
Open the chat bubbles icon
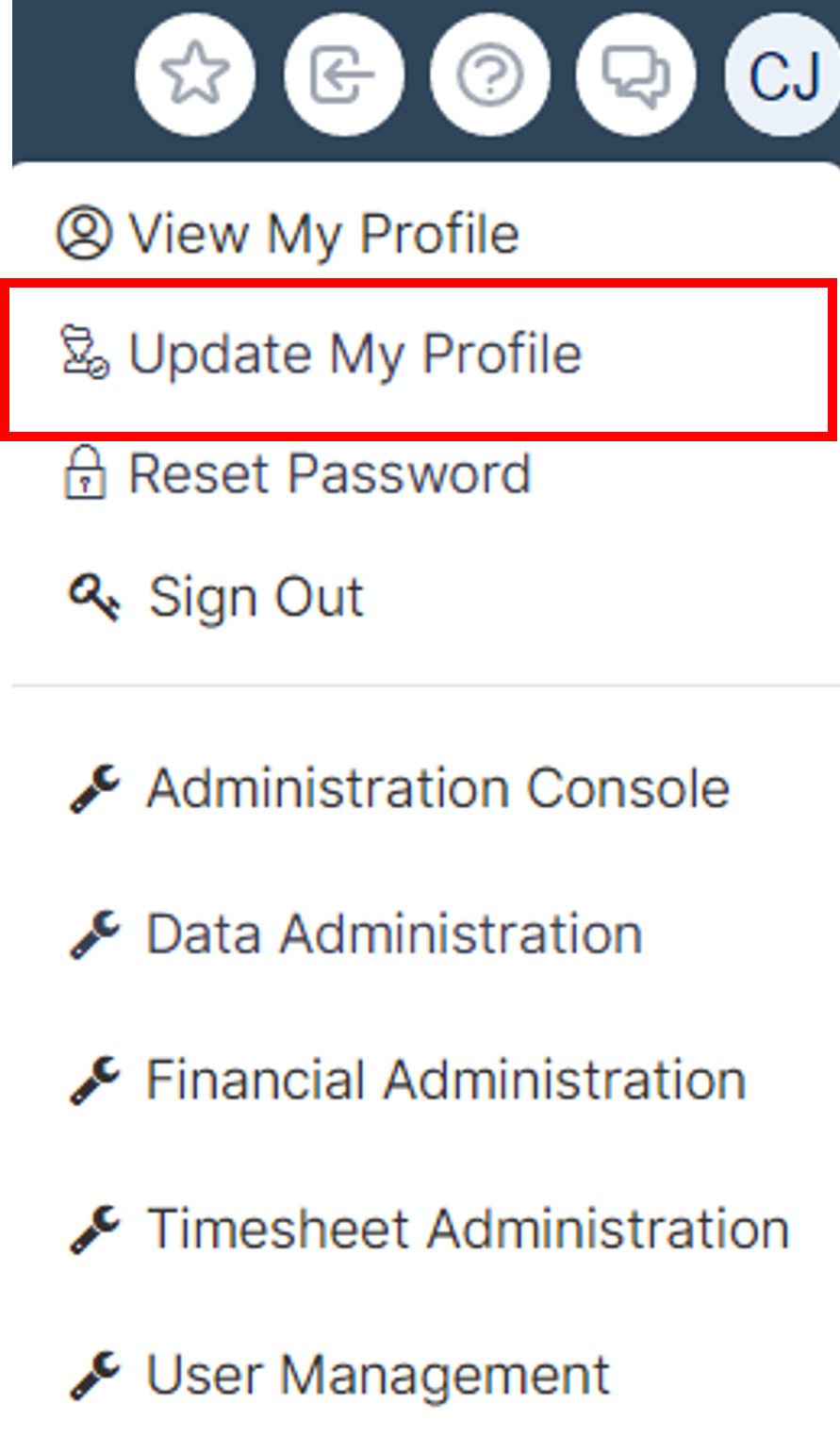pyautogui.click(x=636, y=74)
